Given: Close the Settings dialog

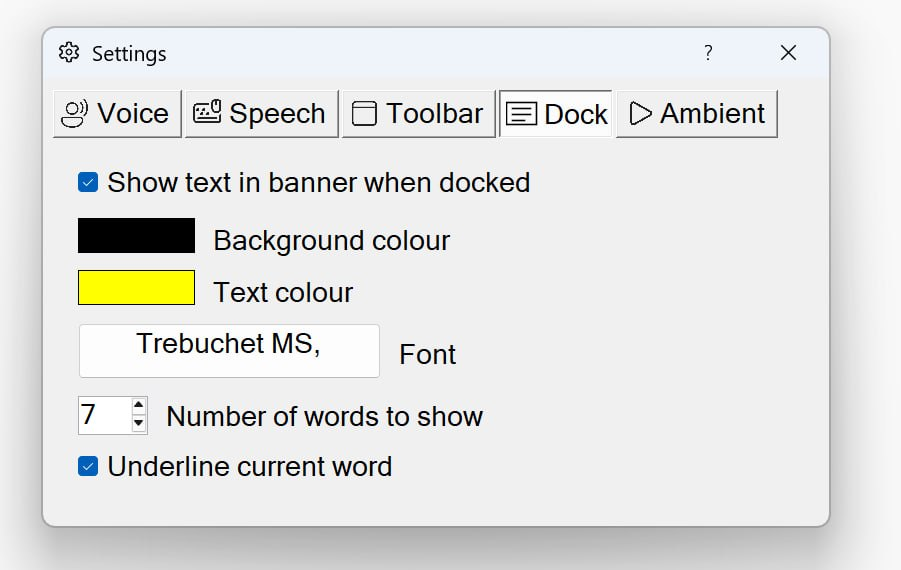Looking at the screenshot, I should 788,53.
